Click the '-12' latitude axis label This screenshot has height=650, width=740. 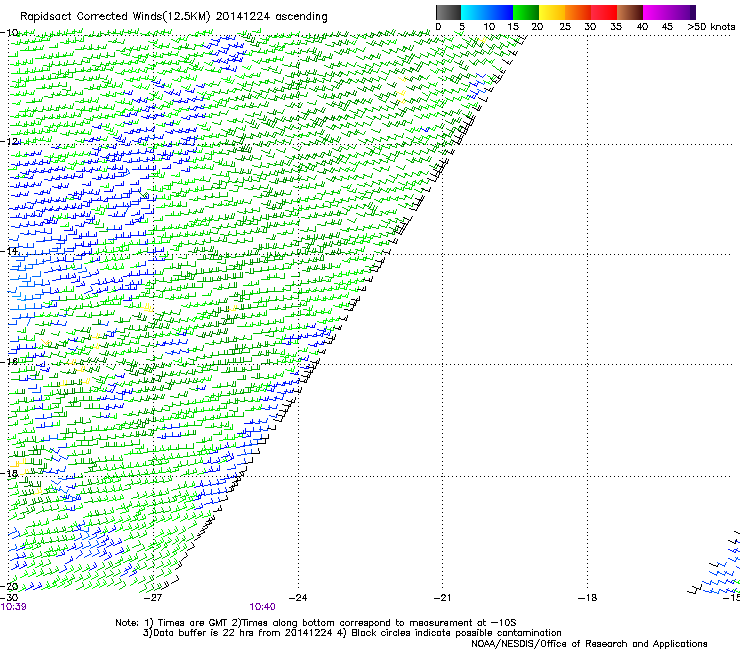[9, 142]
